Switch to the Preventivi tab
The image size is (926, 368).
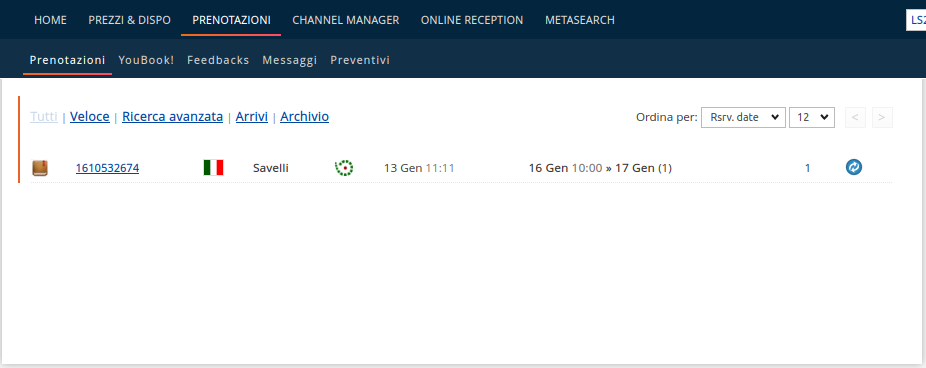(x=360, y=60)
